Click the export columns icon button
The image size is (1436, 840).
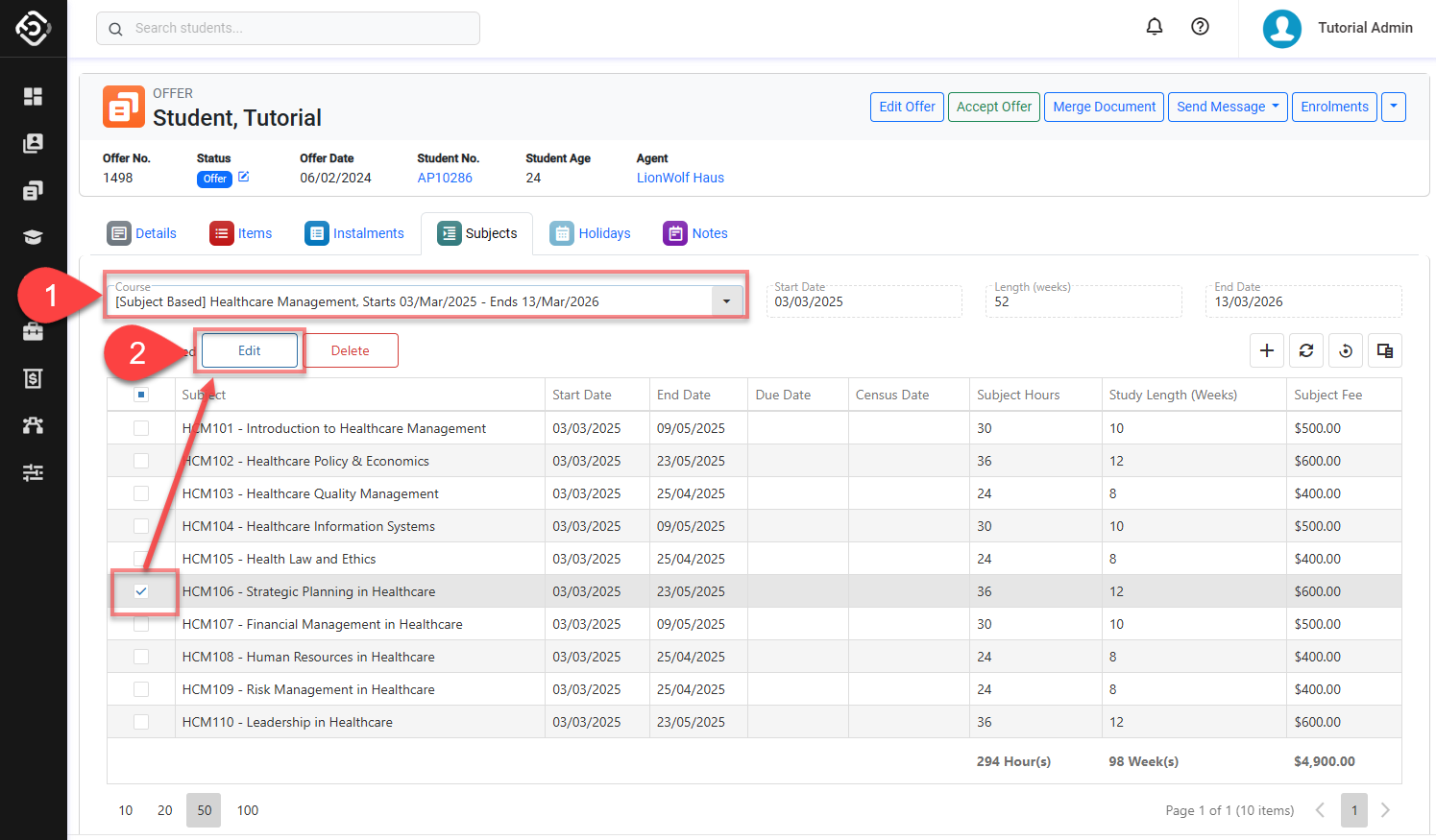[1384, 350]
